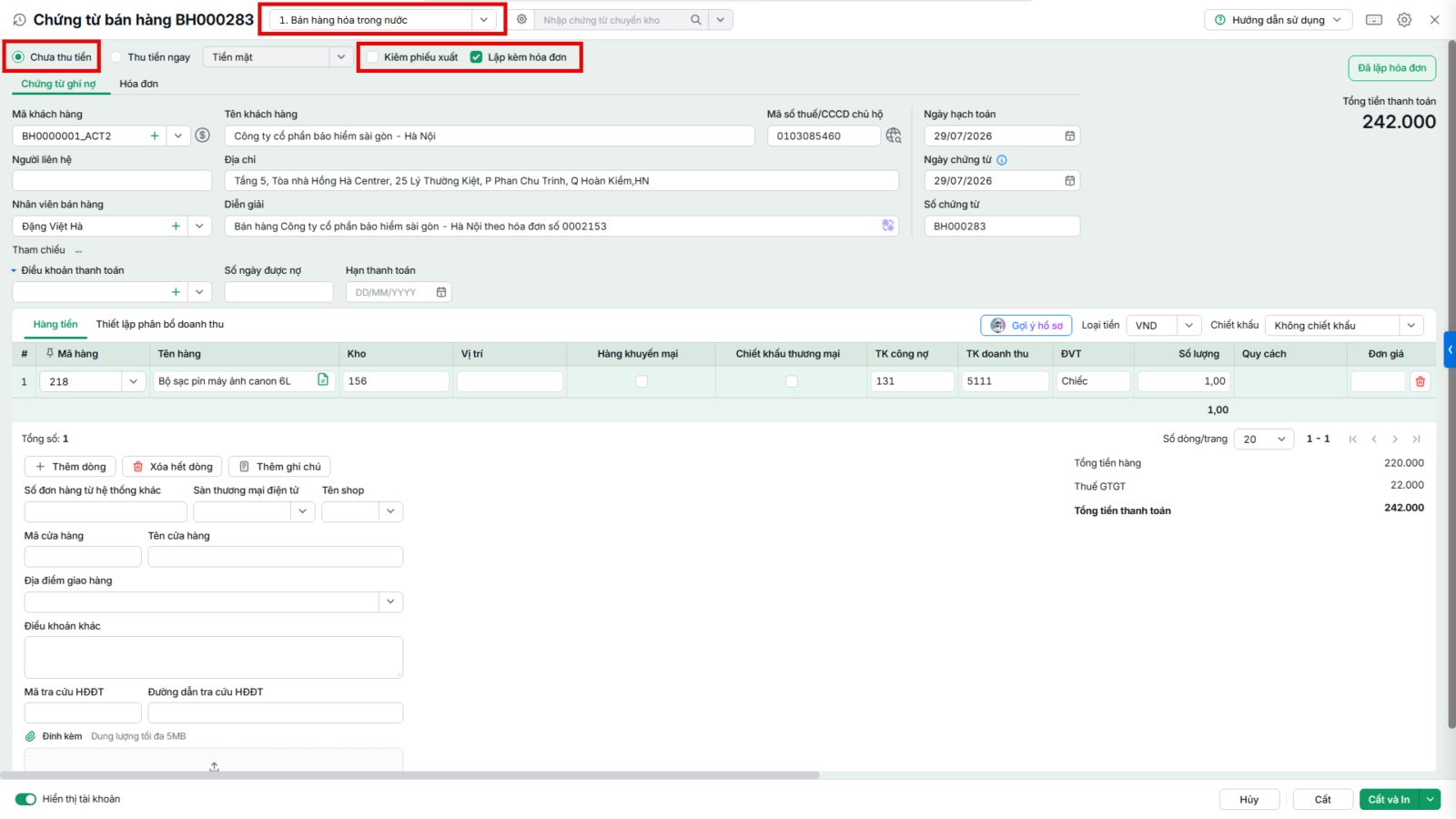Toggle Hiển thị tài khoản switch
The height and width of the screenshot is (819, 1456).
click(25, 799)
